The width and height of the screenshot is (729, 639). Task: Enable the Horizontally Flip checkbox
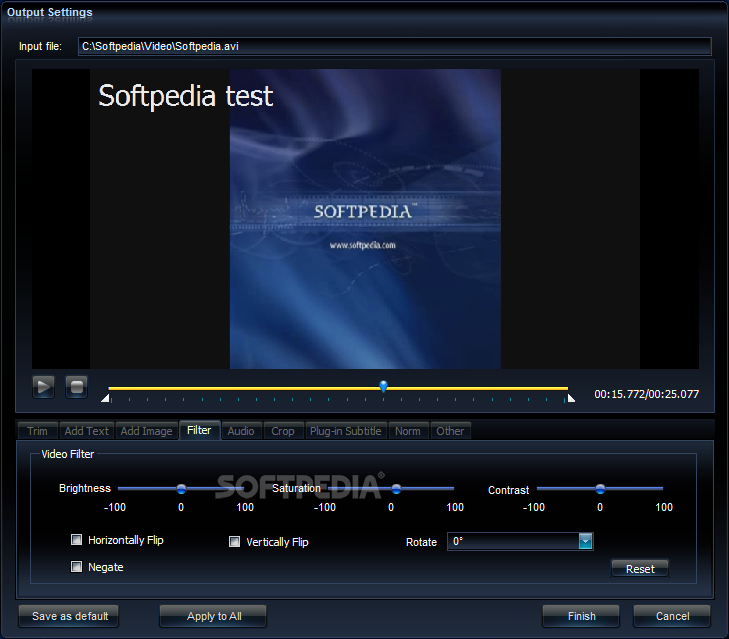click(x=76, y=539)
